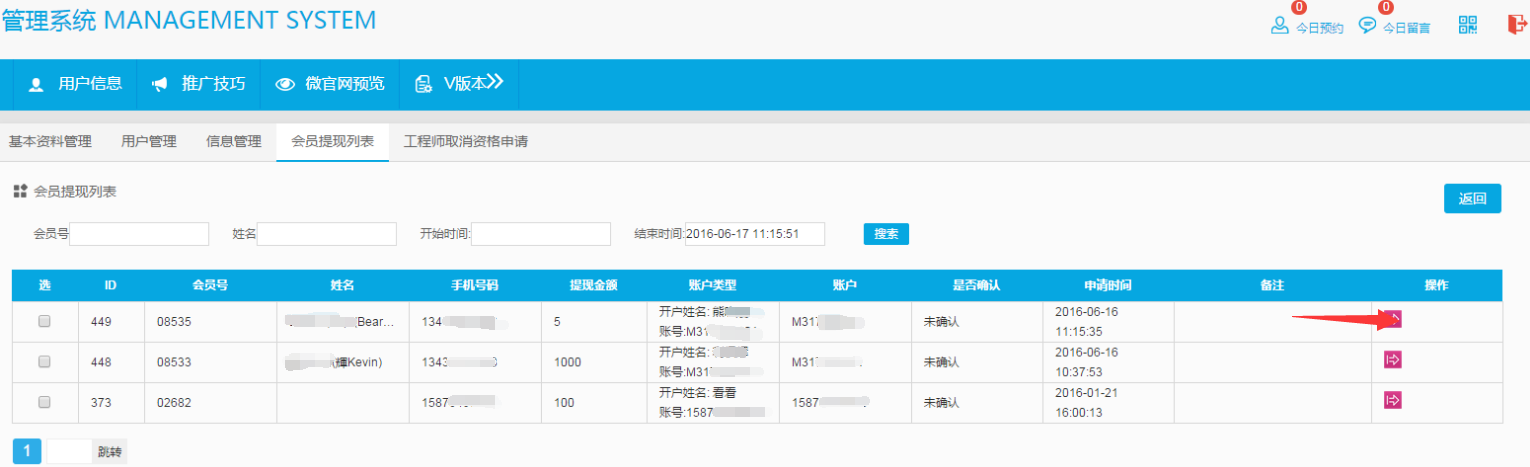Click the red logout icon
This screenshot has width=1530, height=467.
(1517, 26)
